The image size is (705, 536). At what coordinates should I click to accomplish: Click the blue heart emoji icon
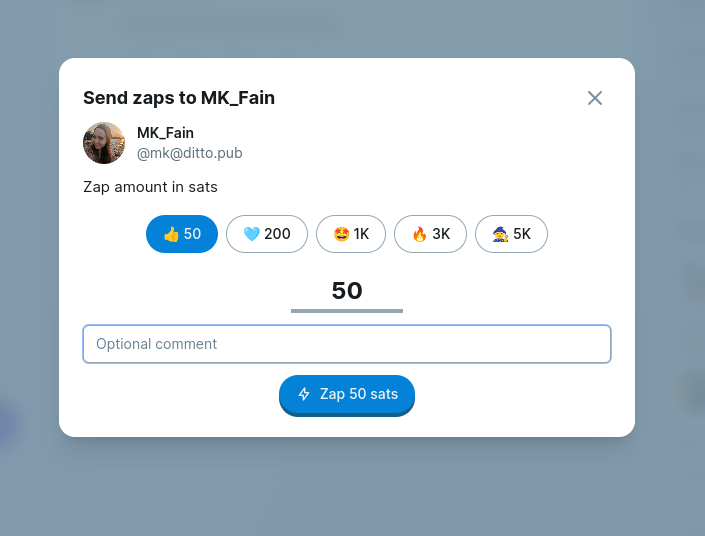click(x=251, y=234)
